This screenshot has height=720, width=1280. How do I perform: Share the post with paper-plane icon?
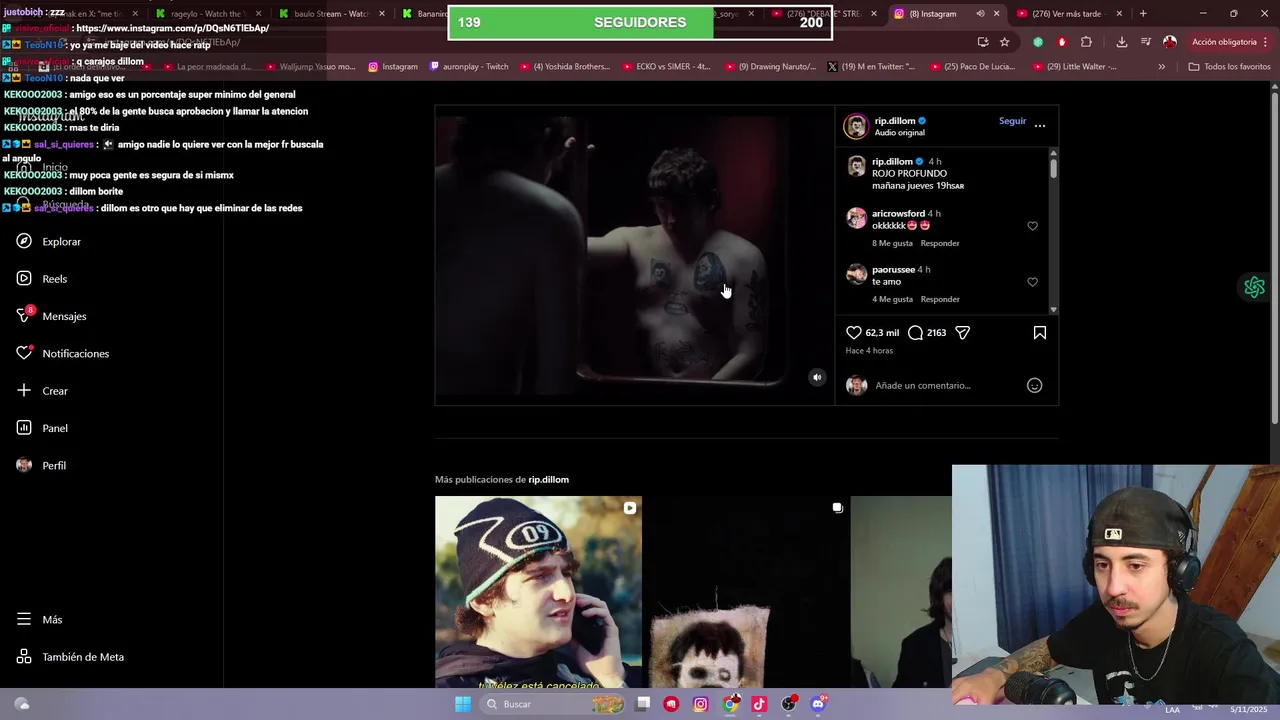click(x=962, y=332)
